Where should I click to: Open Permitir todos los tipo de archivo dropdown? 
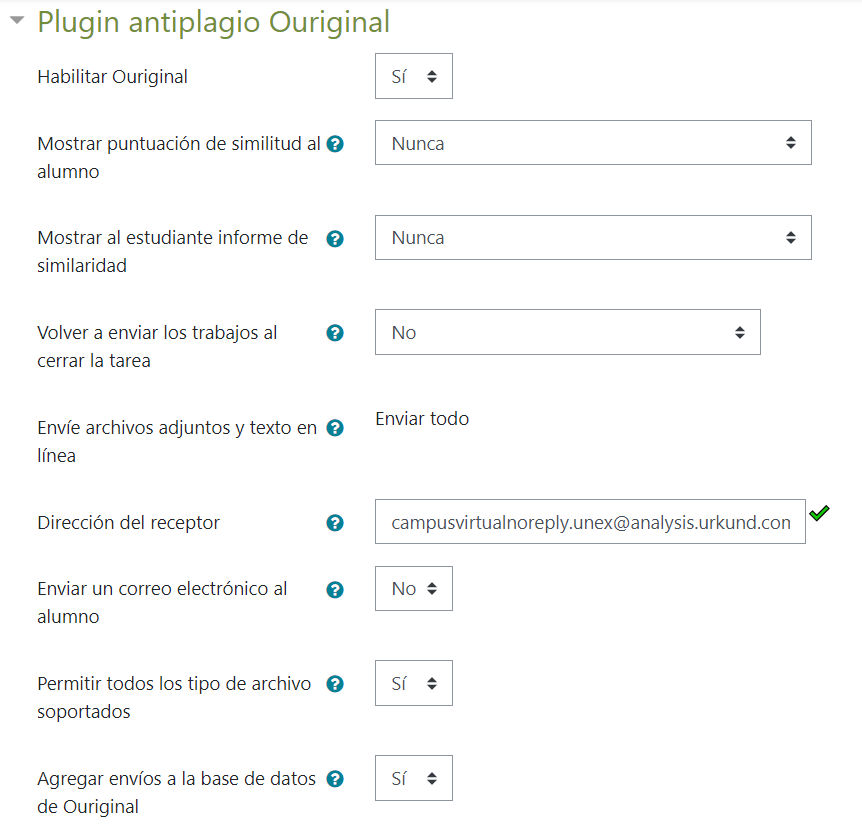coord(413,684)
